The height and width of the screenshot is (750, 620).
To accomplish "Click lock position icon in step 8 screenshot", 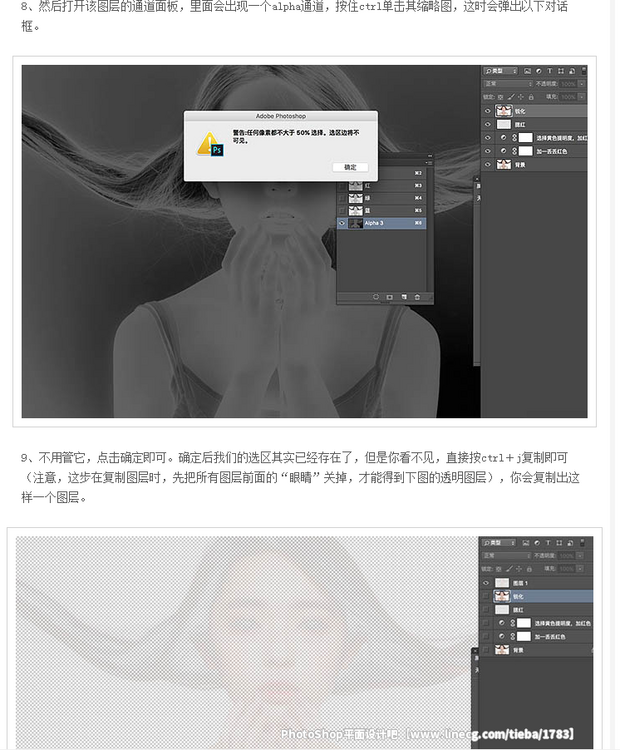I will point(521,97).
